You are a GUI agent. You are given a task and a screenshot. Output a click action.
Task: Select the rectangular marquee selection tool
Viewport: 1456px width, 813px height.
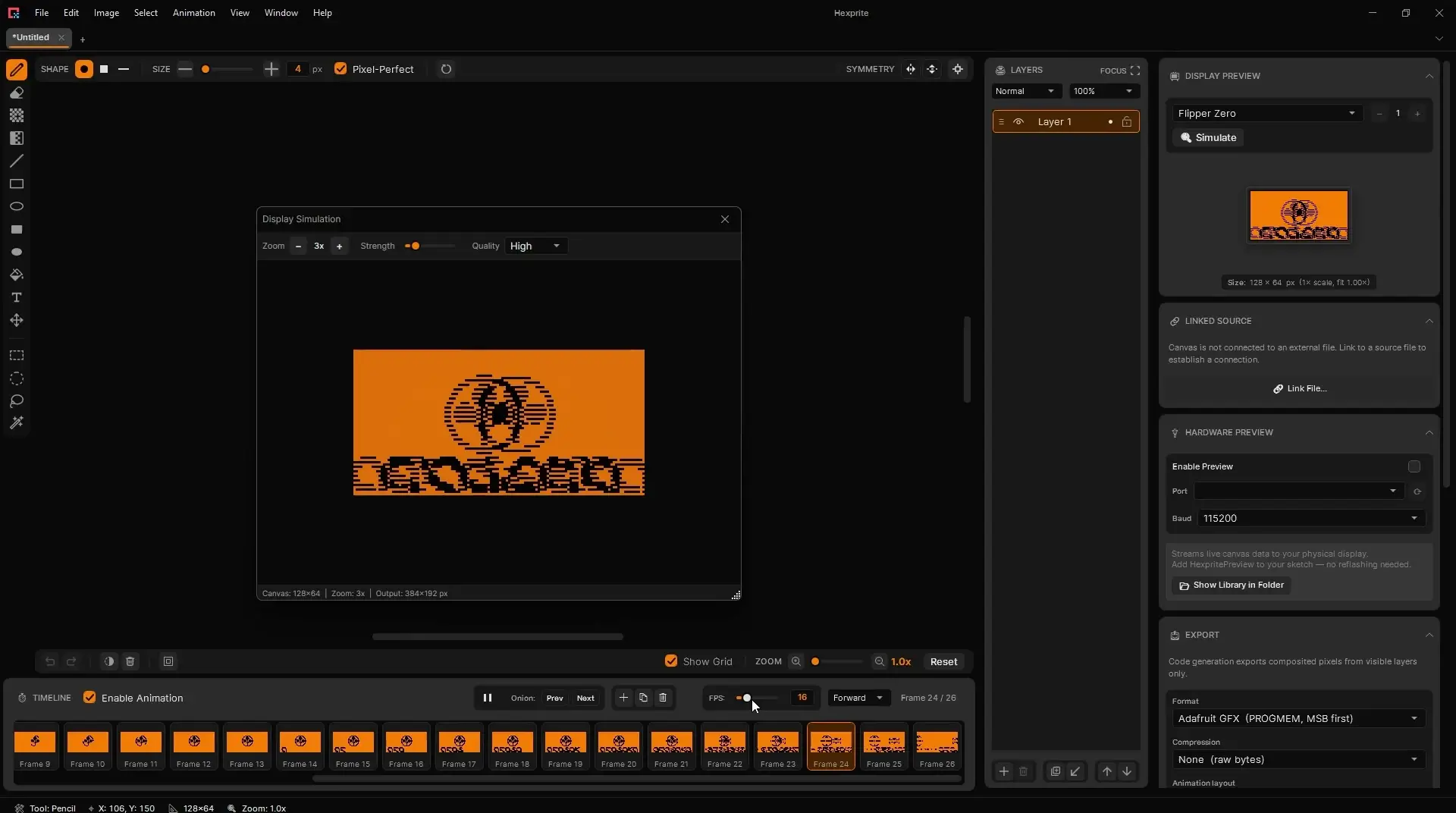[17, 356]
